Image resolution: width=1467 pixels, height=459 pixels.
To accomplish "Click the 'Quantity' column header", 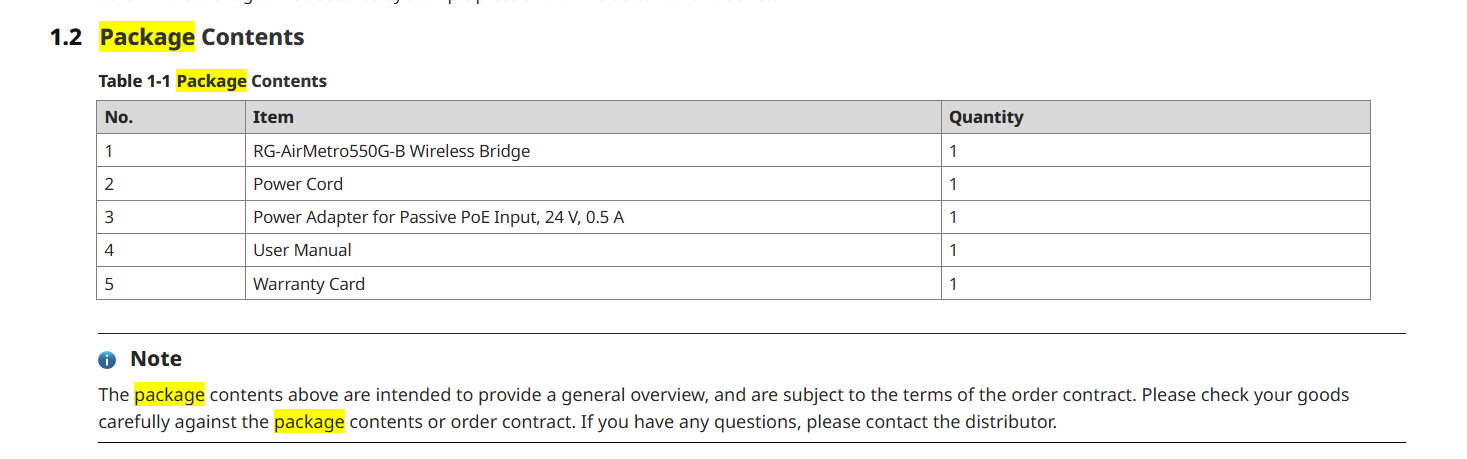I will [1156, 117].
